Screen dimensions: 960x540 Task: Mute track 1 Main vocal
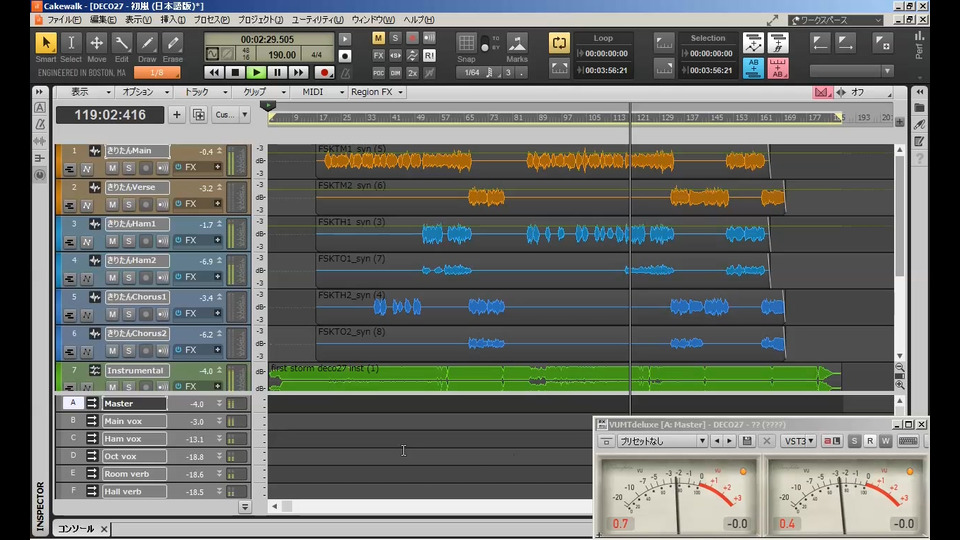pos(113,167)
